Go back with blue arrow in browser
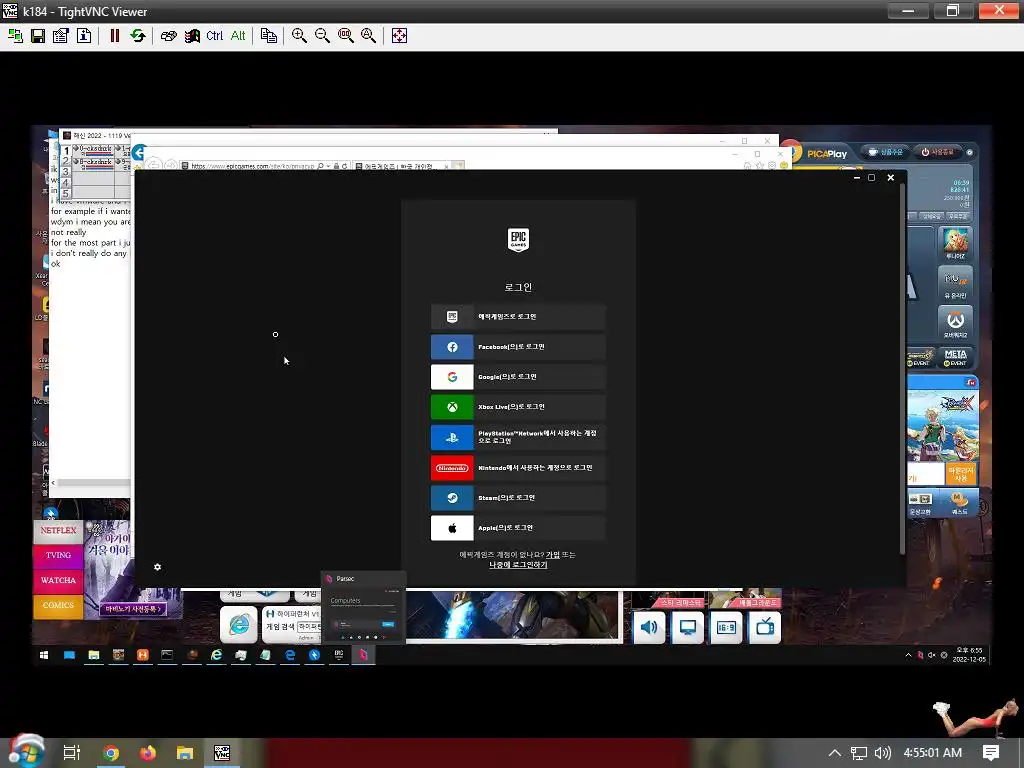1024x768 pixels. coord(138,153)
